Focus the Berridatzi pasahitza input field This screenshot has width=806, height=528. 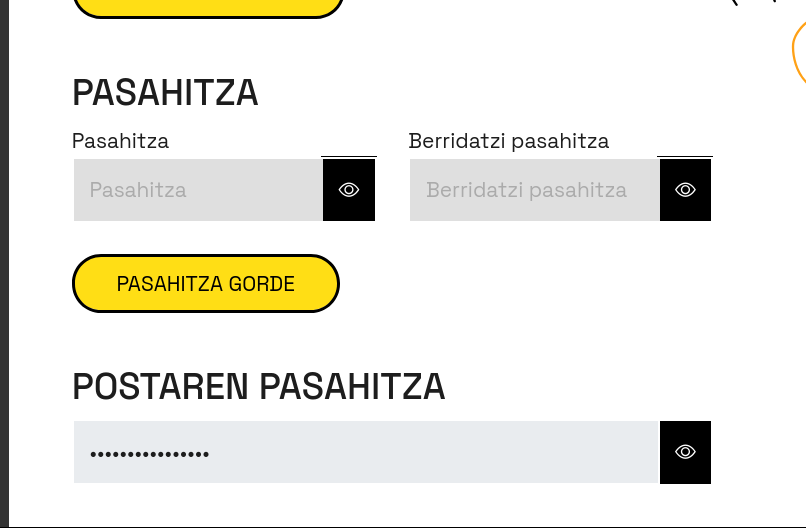click(x=534, y=190)
